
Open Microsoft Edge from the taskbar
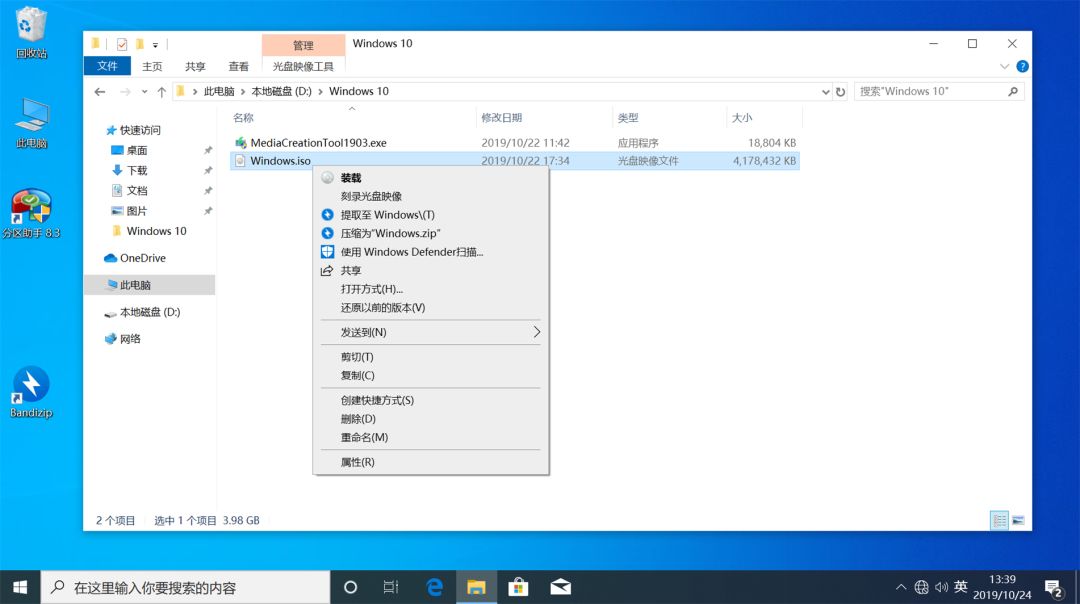tap(435, 588)
